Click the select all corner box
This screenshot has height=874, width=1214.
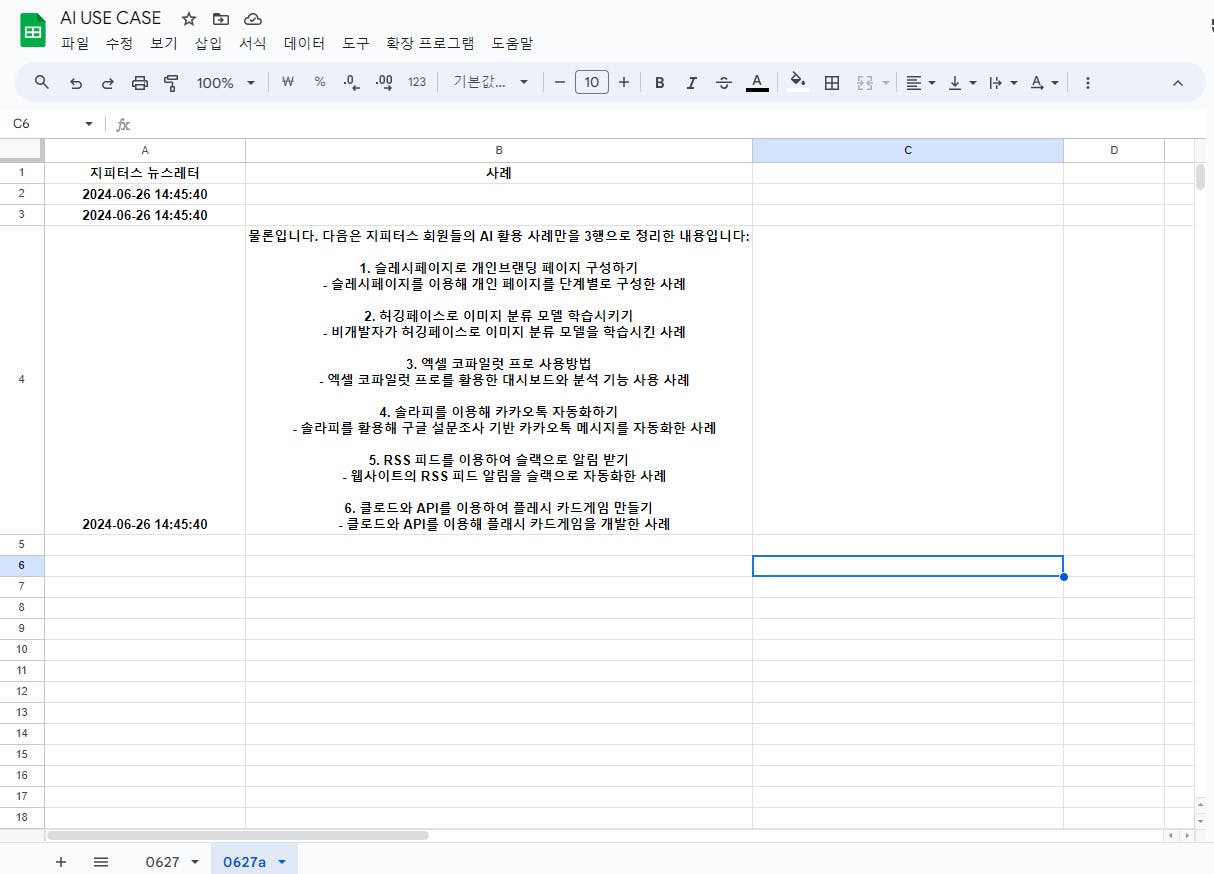coord(21,150)
